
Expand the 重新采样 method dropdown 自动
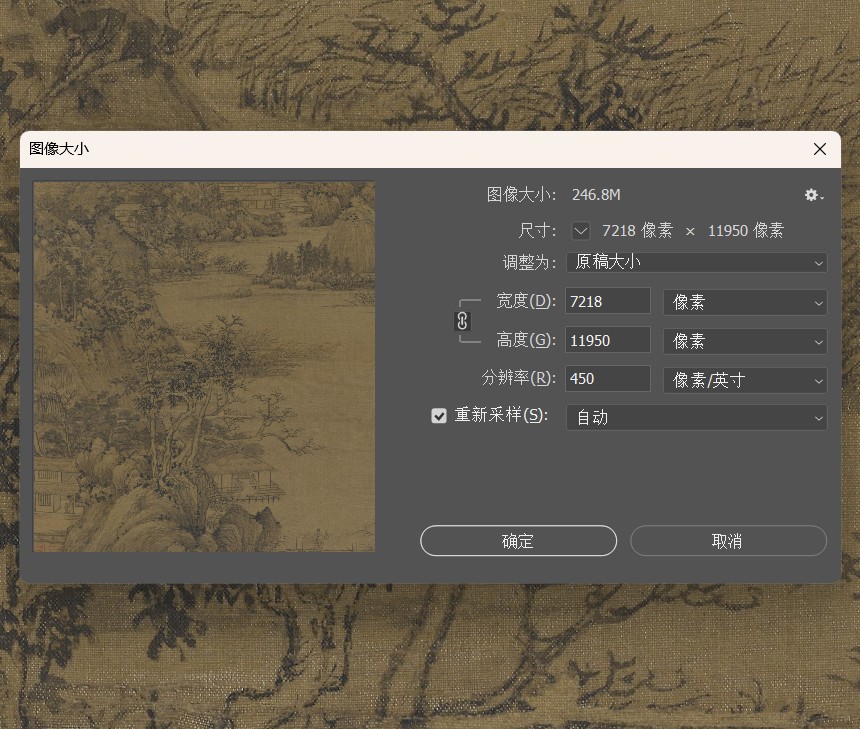(x=697, y=417)
